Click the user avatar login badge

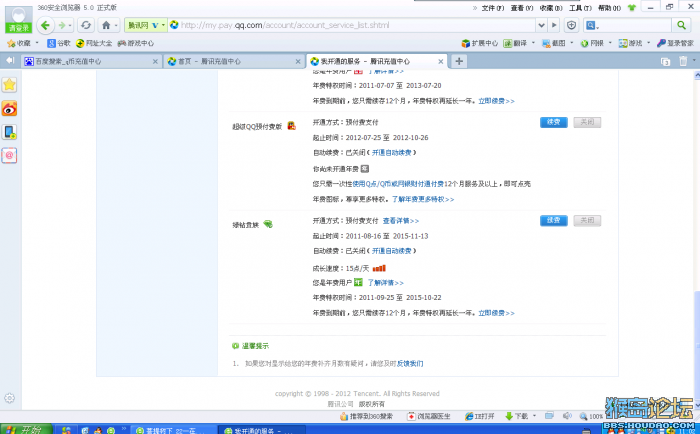click(18, 20)
